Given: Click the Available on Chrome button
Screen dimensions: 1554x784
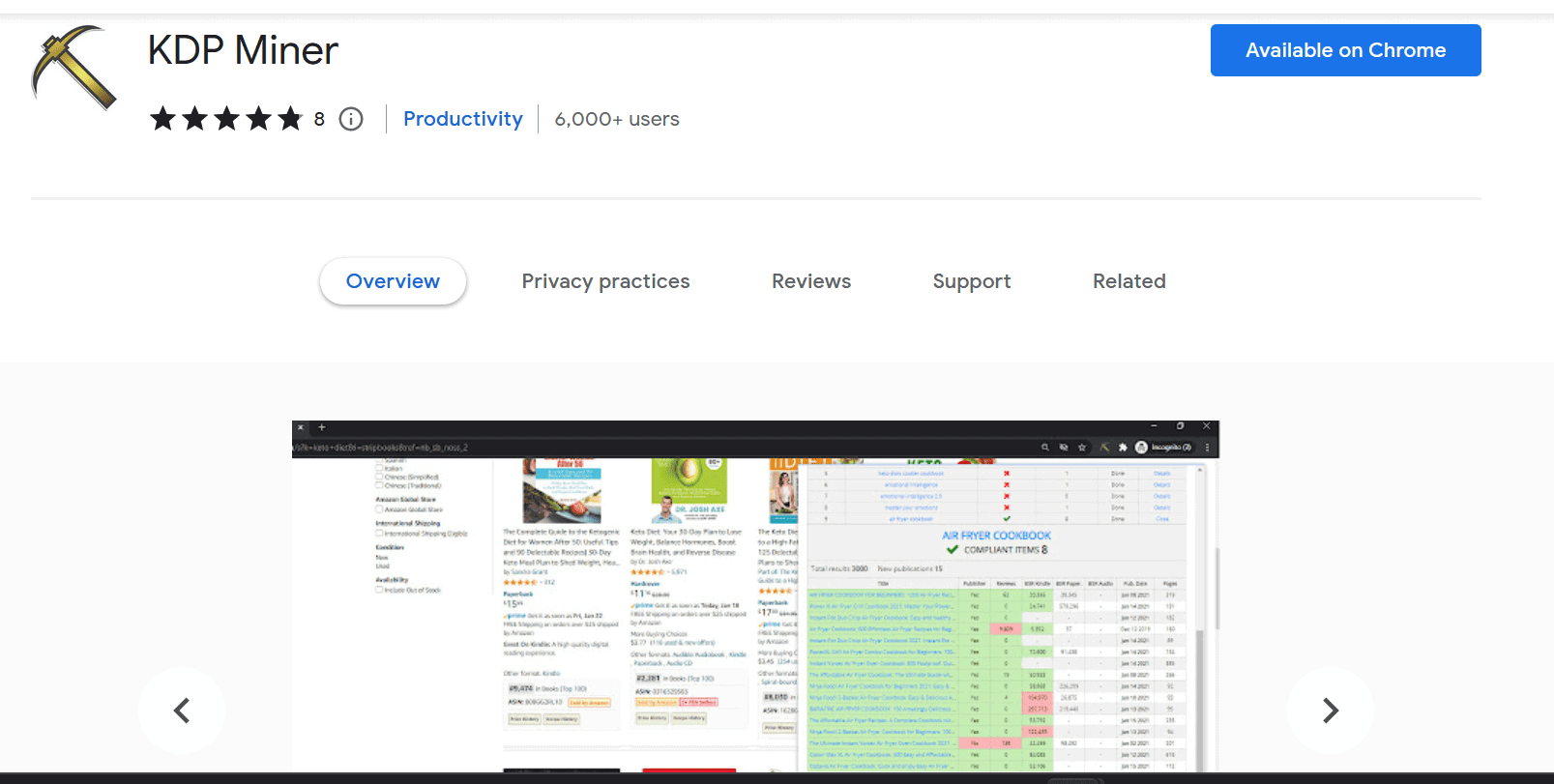Looking at the screenshot, I should point(1345,50).
